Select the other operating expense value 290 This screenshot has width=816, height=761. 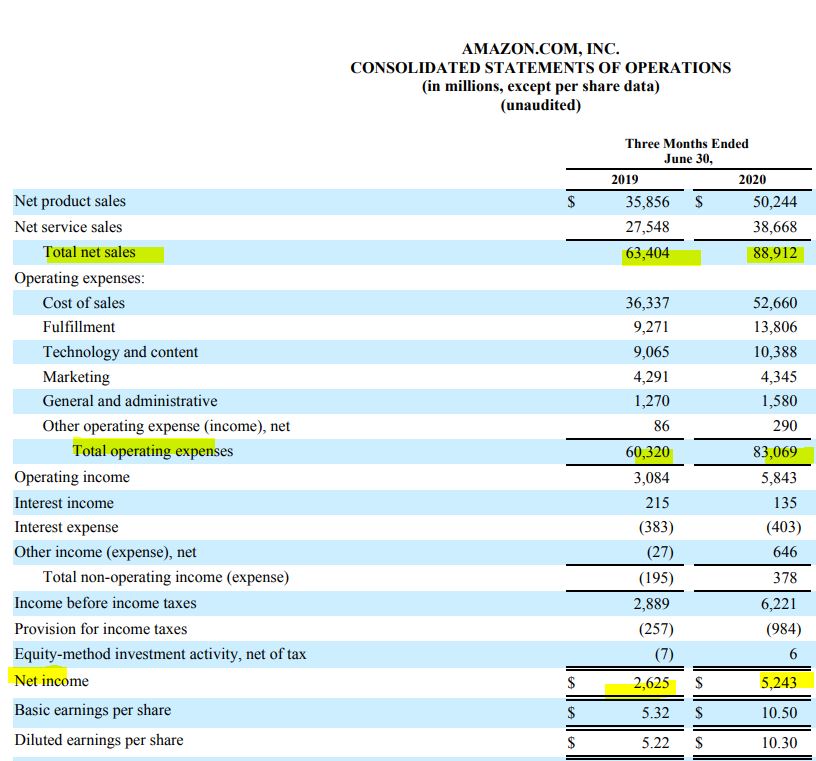tap(785, 426)
